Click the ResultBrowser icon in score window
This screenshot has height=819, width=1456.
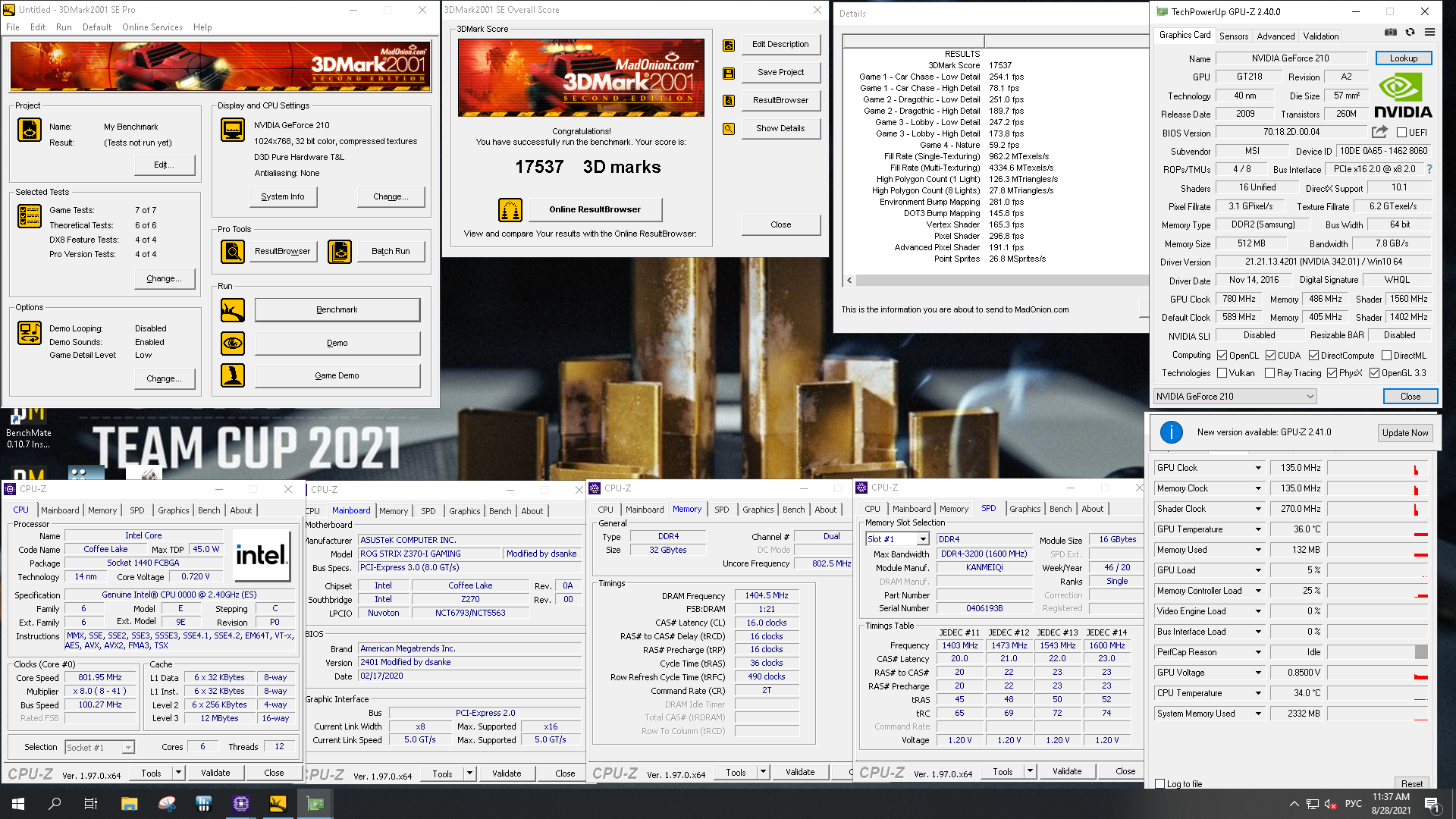(x=729, y=101)
